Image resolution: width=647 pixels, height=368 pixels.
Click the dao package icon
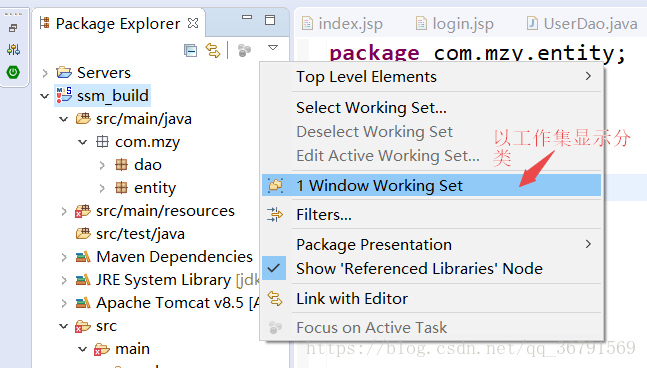click(121, 165)
